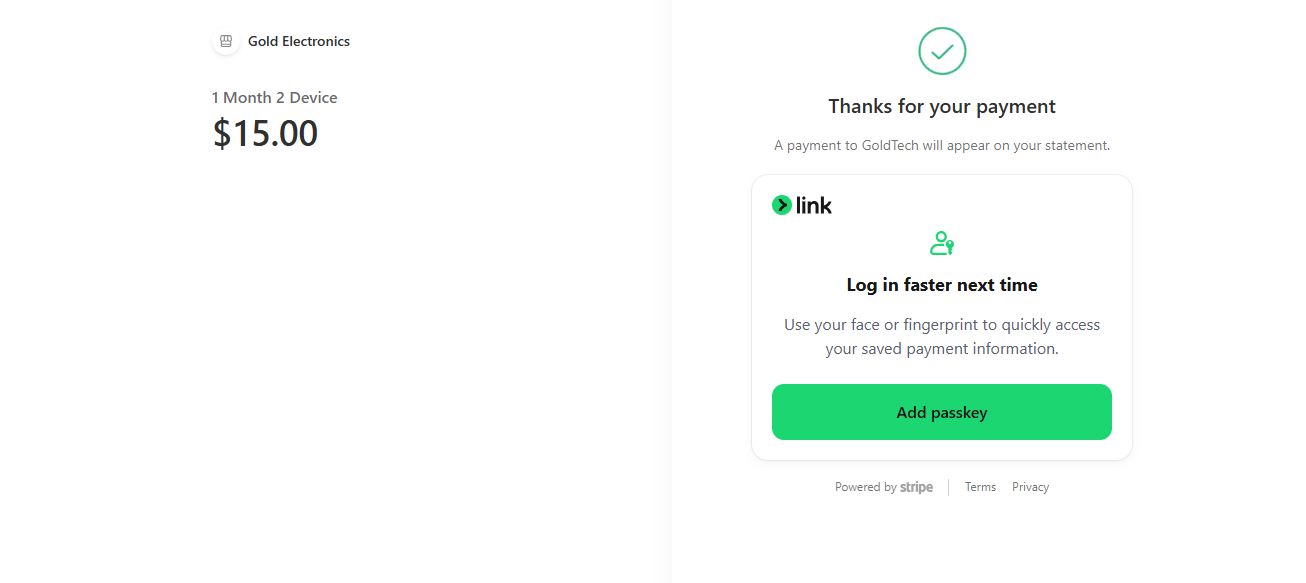The image size is (1306, 583).
Task: Click the $15.00 price amount
Action: [x=265, y=133]
